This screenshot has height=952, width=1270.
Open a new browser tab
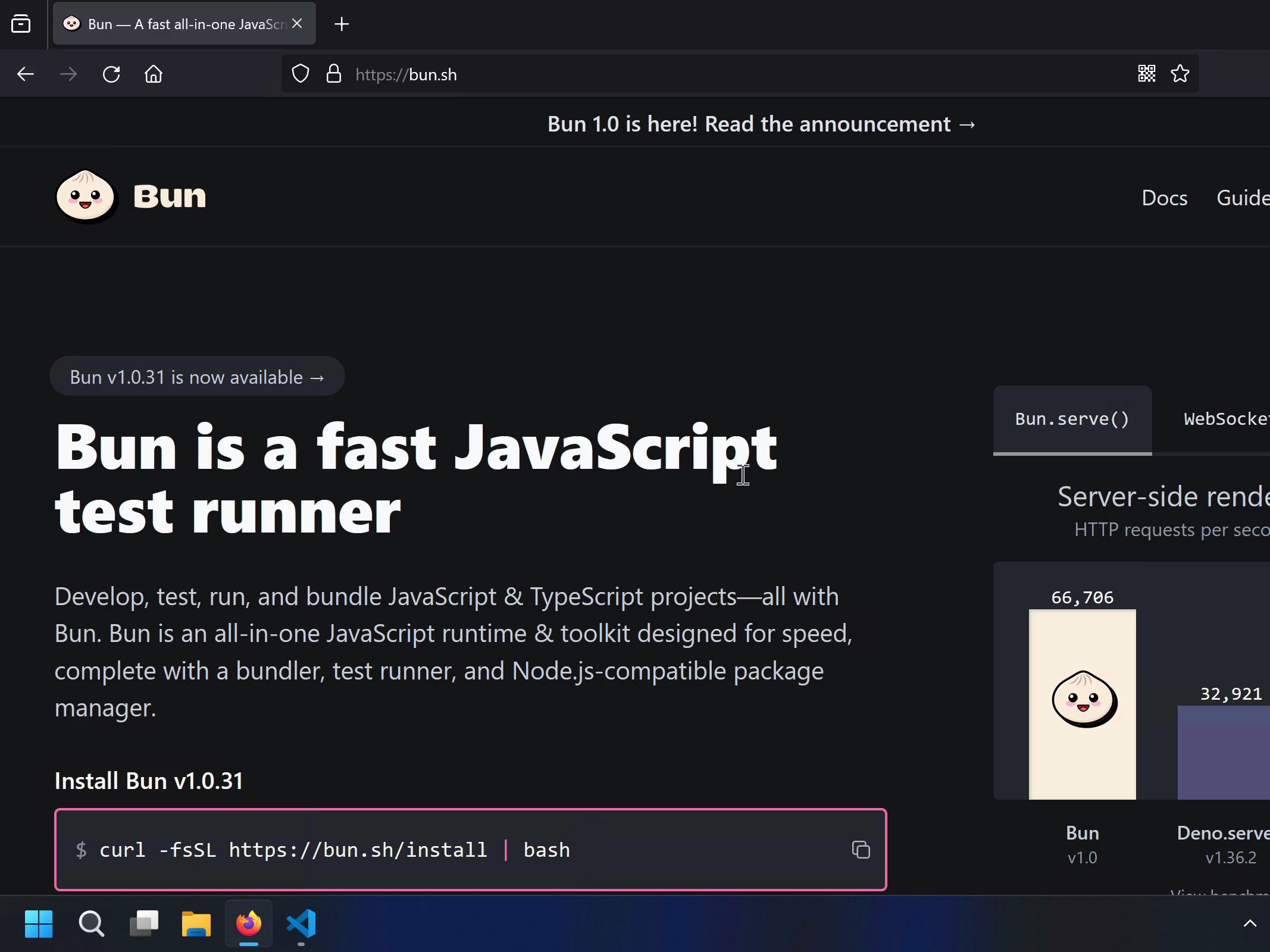click(x=342, y=24)
